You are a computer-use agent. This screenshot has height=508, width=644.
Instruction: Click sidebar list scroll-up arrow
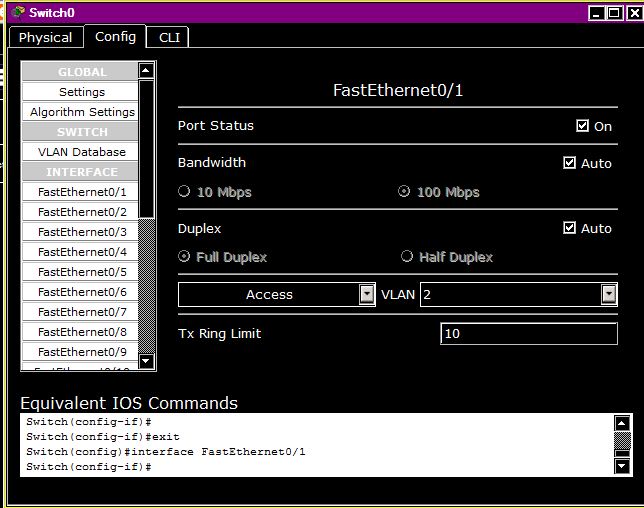pyautogui.click(x=146, y=70)
